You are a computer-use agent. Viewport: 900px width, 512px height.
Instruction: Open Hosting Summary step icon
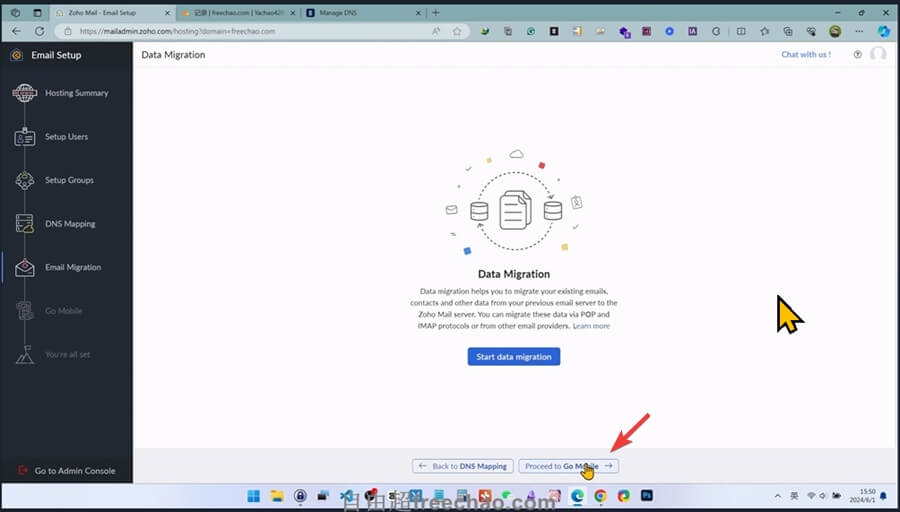[25, 93]
